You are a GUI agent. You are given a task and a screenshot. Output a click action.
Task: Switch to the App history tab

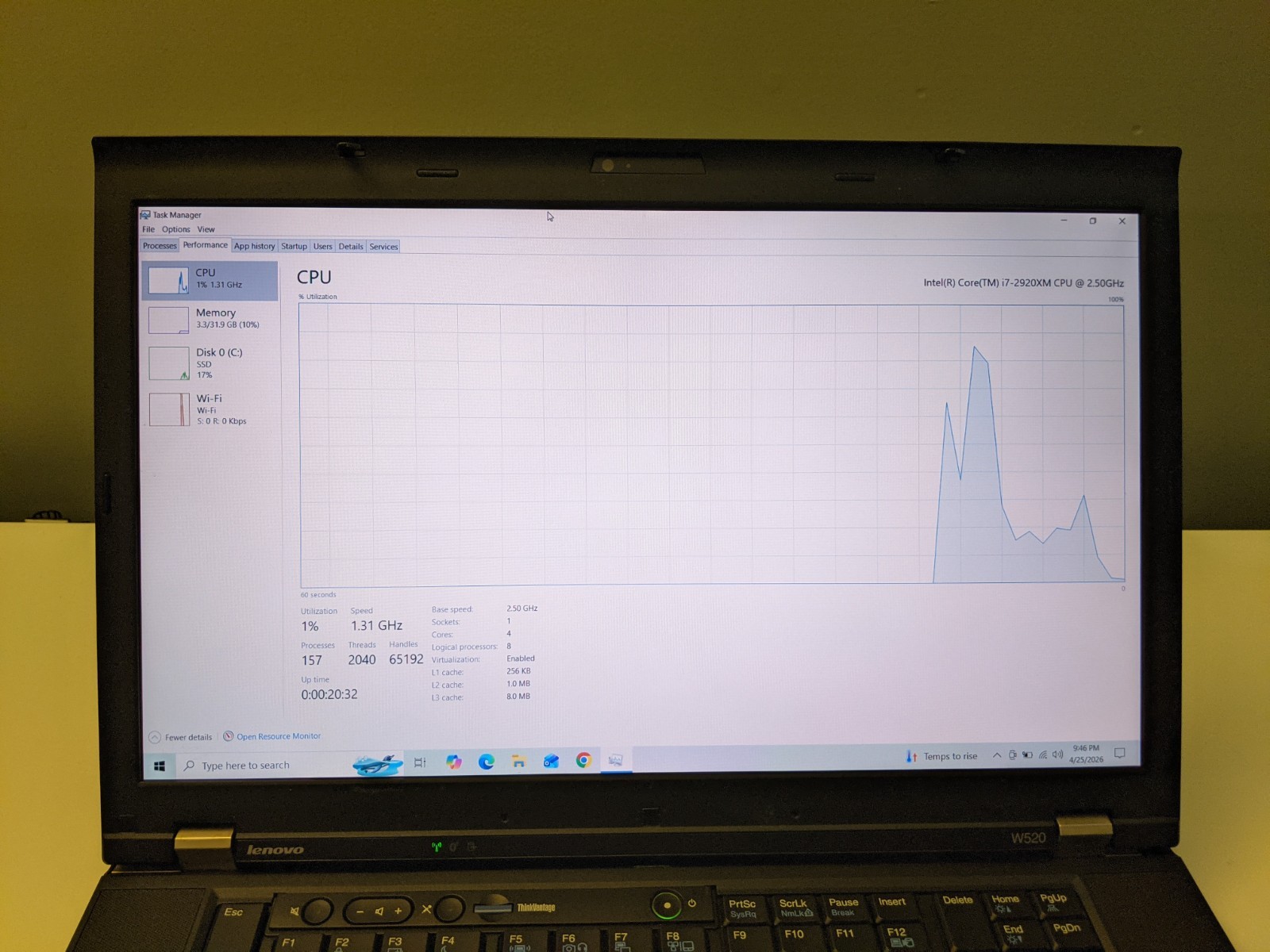[254, 246]
